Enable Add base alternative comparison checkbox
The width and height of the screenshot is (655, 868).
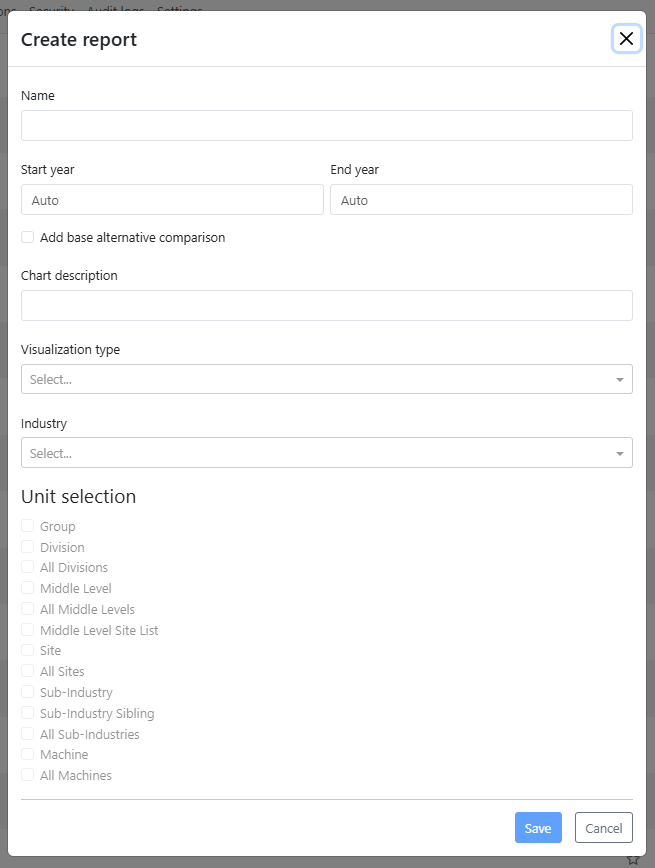pos(27,237)
